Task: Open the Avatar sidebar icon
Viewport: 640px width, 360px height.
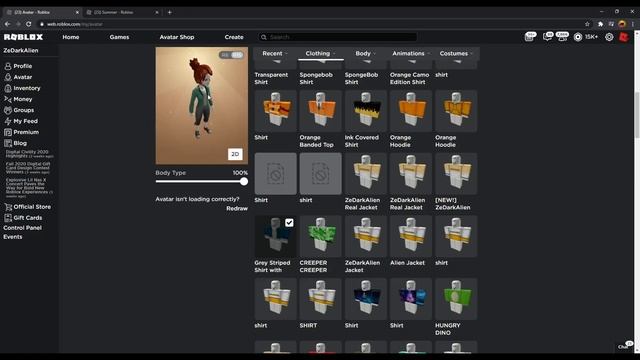Action: tap(8, 77)
